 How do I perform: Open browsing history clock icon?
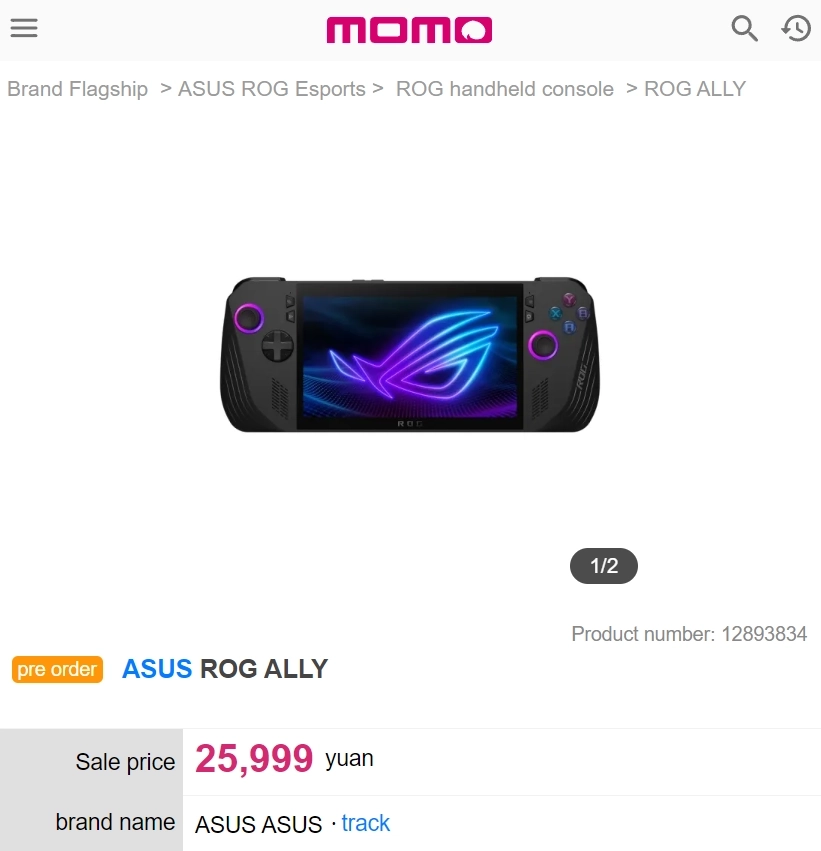point(796,28)
